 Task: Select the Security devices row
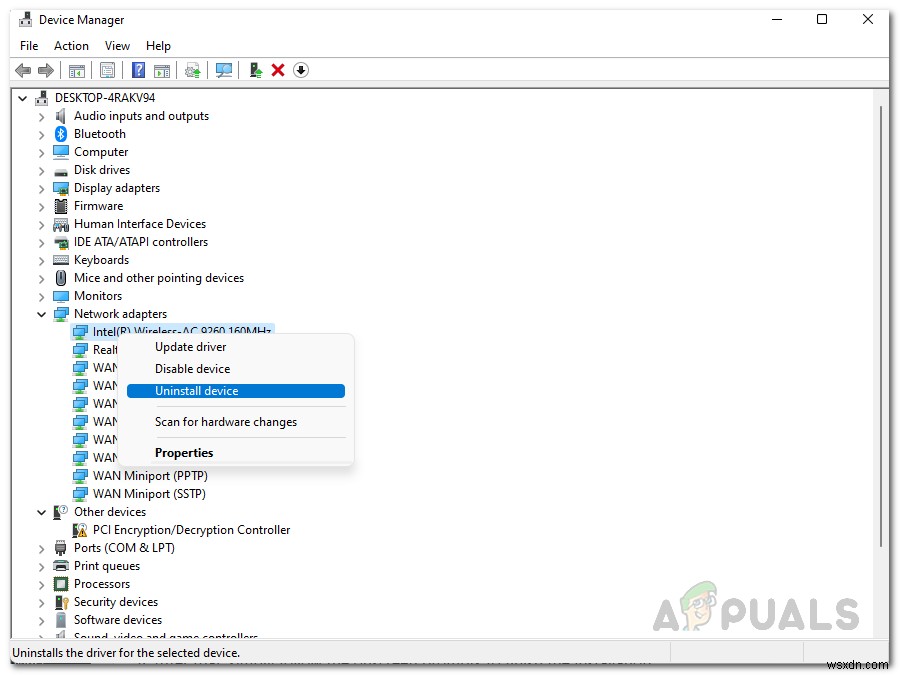[115, 602]
